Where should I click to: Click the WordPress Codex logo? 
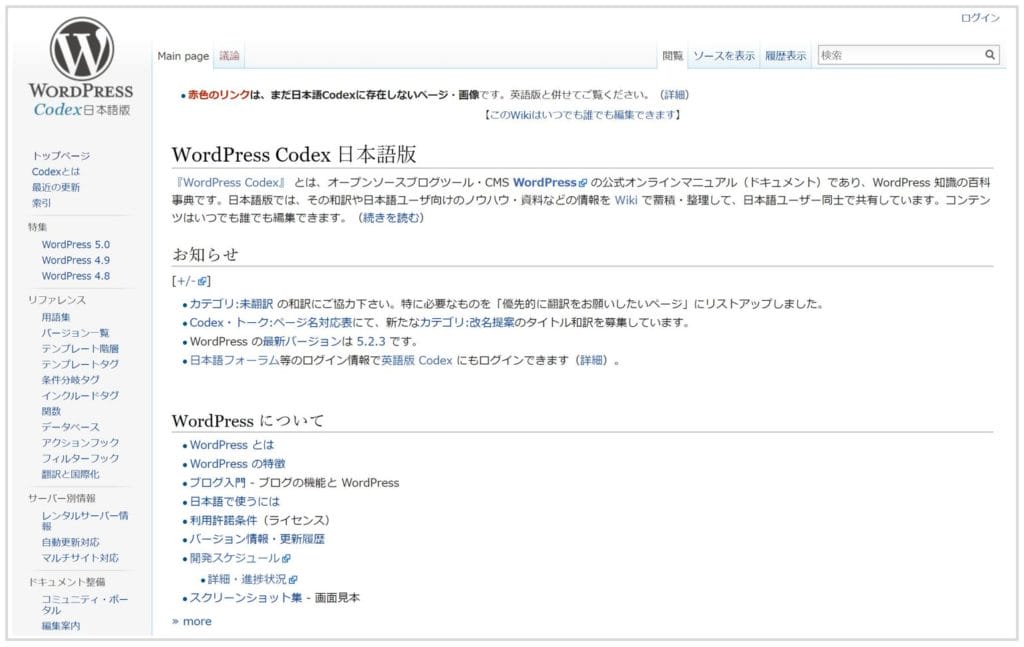coord(81,67)
